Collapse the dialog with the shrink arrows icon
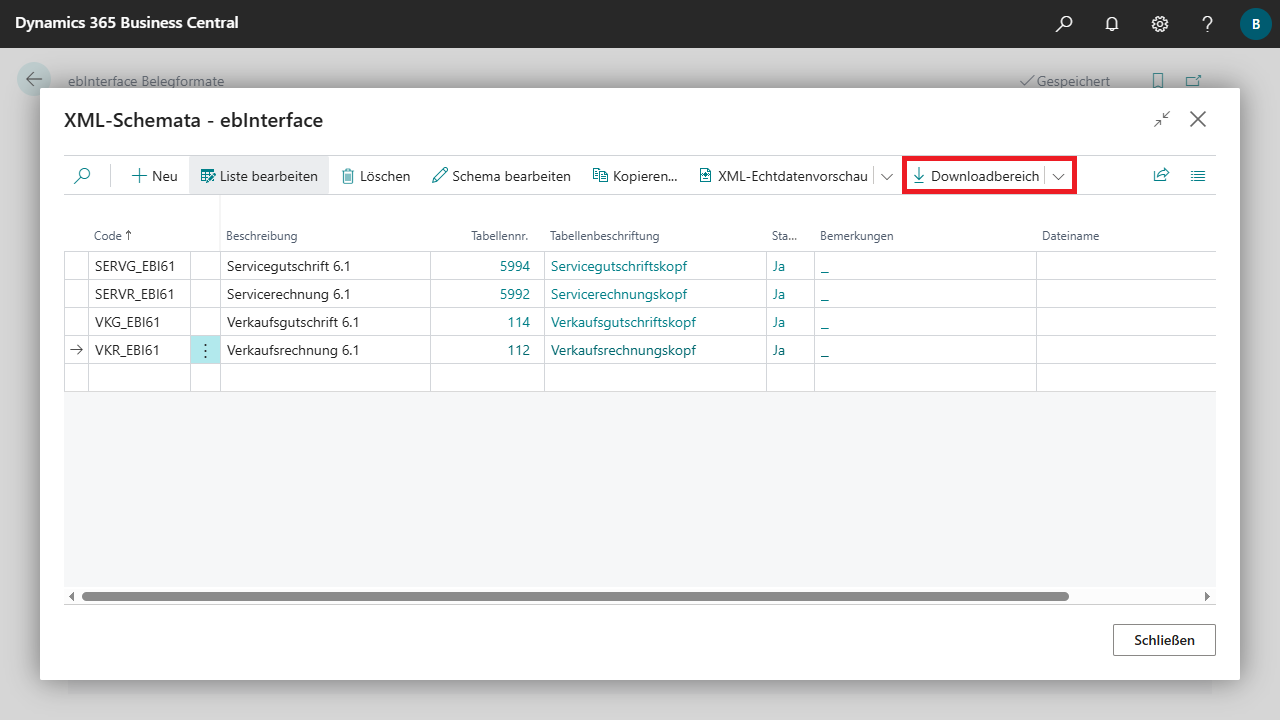Screen dimensions: 1280x720 tap(1162, 119)
